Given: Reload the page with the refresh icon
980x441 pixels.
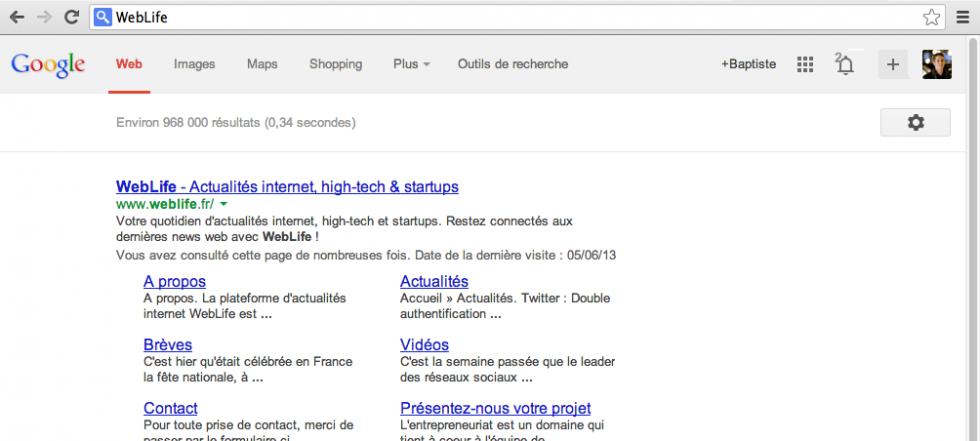Looking at the screenshot, I should click(x=72, y=17).
